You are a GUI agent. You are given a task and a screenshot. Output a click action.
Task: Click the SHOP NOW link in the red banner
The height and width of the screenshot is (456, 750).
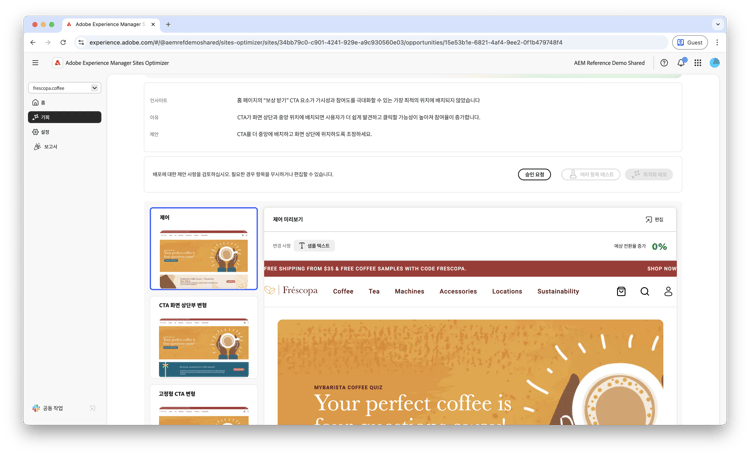pyautogui.click(x=662, y=269)
